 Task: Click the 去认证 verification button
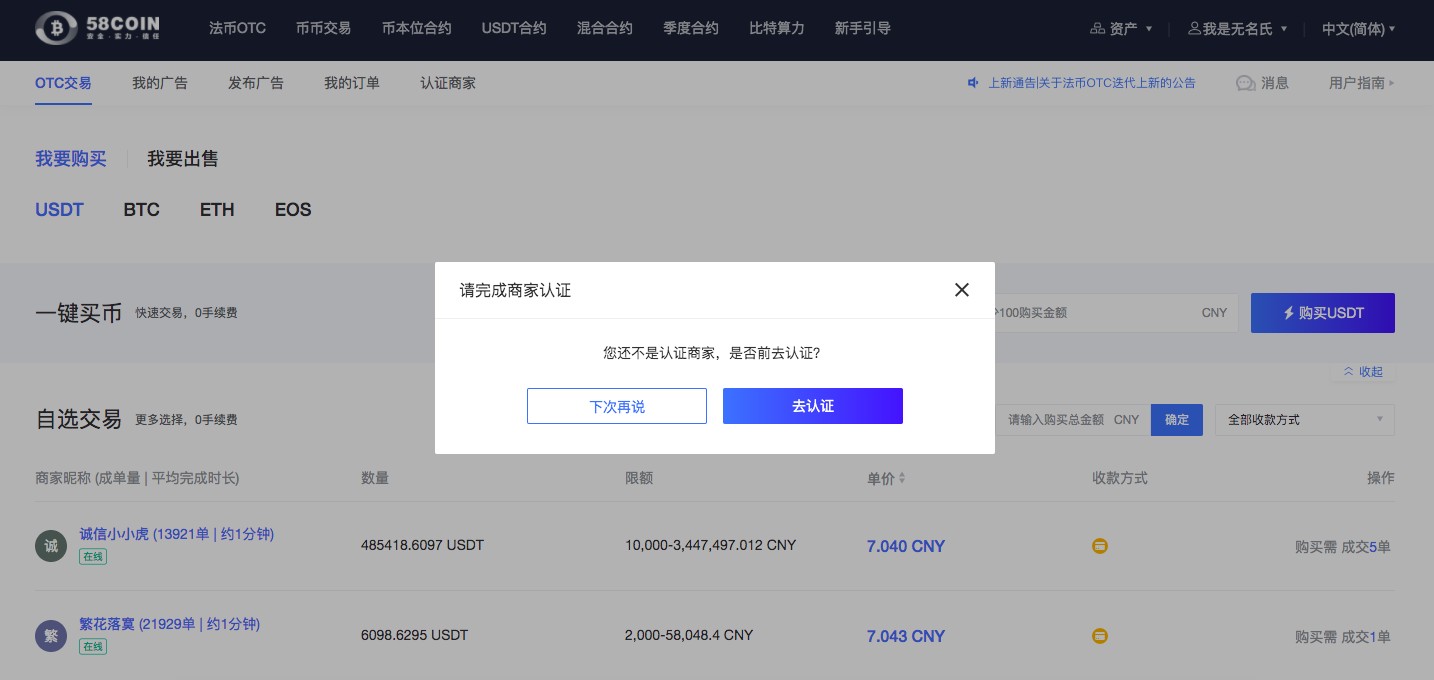[812, 406]
